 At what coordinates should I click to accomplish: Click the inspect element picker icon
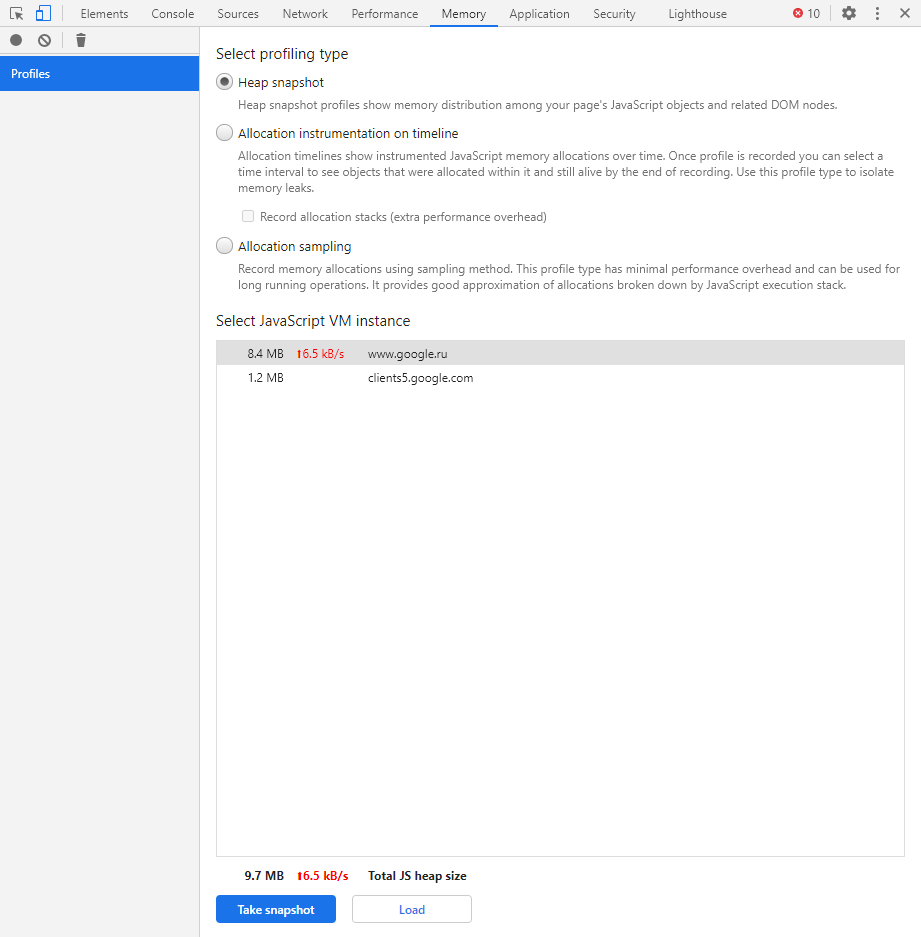click(16, 14)
